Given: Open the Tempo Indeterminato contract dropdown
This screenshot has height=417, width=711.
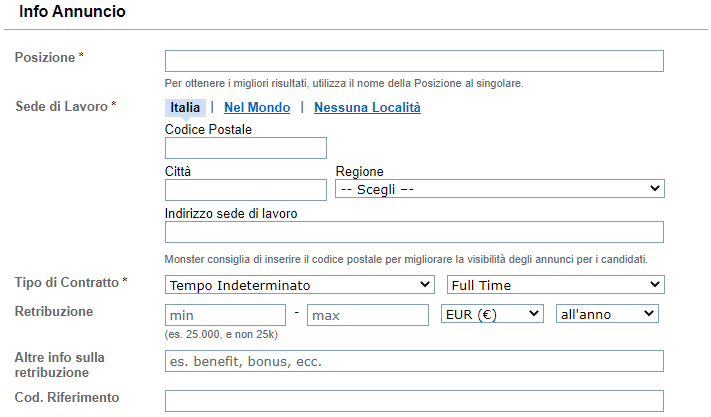Looking at the screenshot, I should click(300, 285).
